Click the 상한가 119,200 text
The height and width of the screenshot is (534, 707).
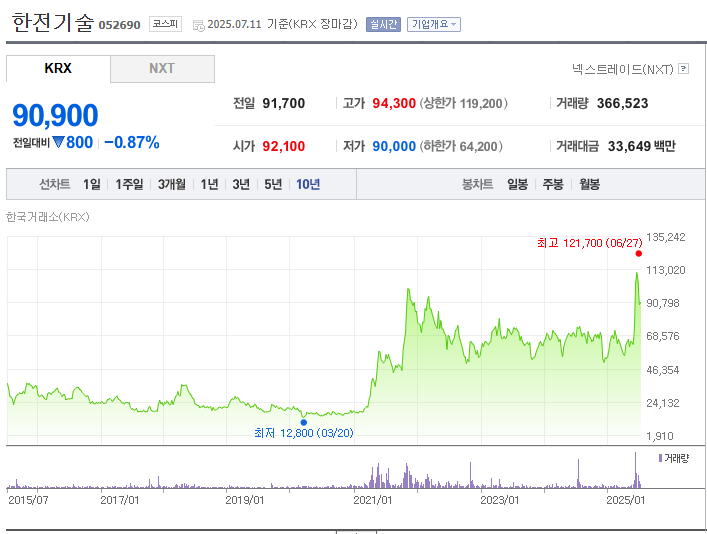coord(464,103)
